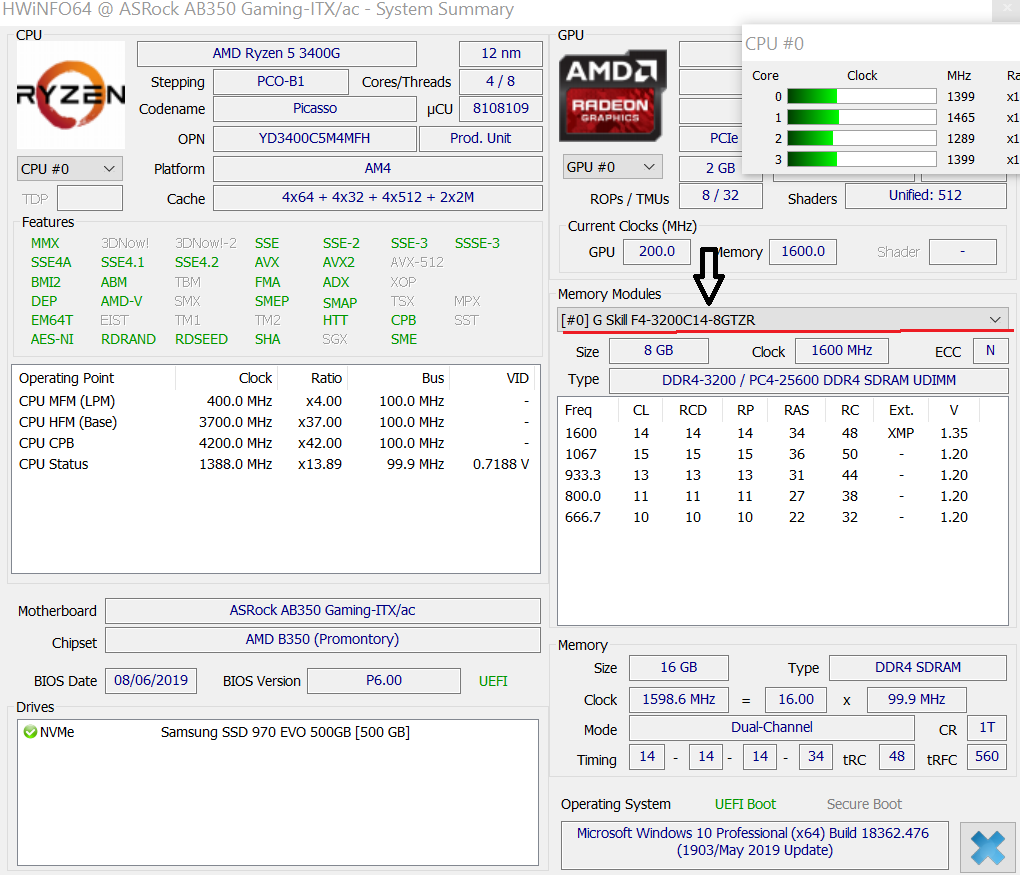Click the ROPs / TMUs value 8 / 32
Screen dimensions: 1020x875
(721, 196)
